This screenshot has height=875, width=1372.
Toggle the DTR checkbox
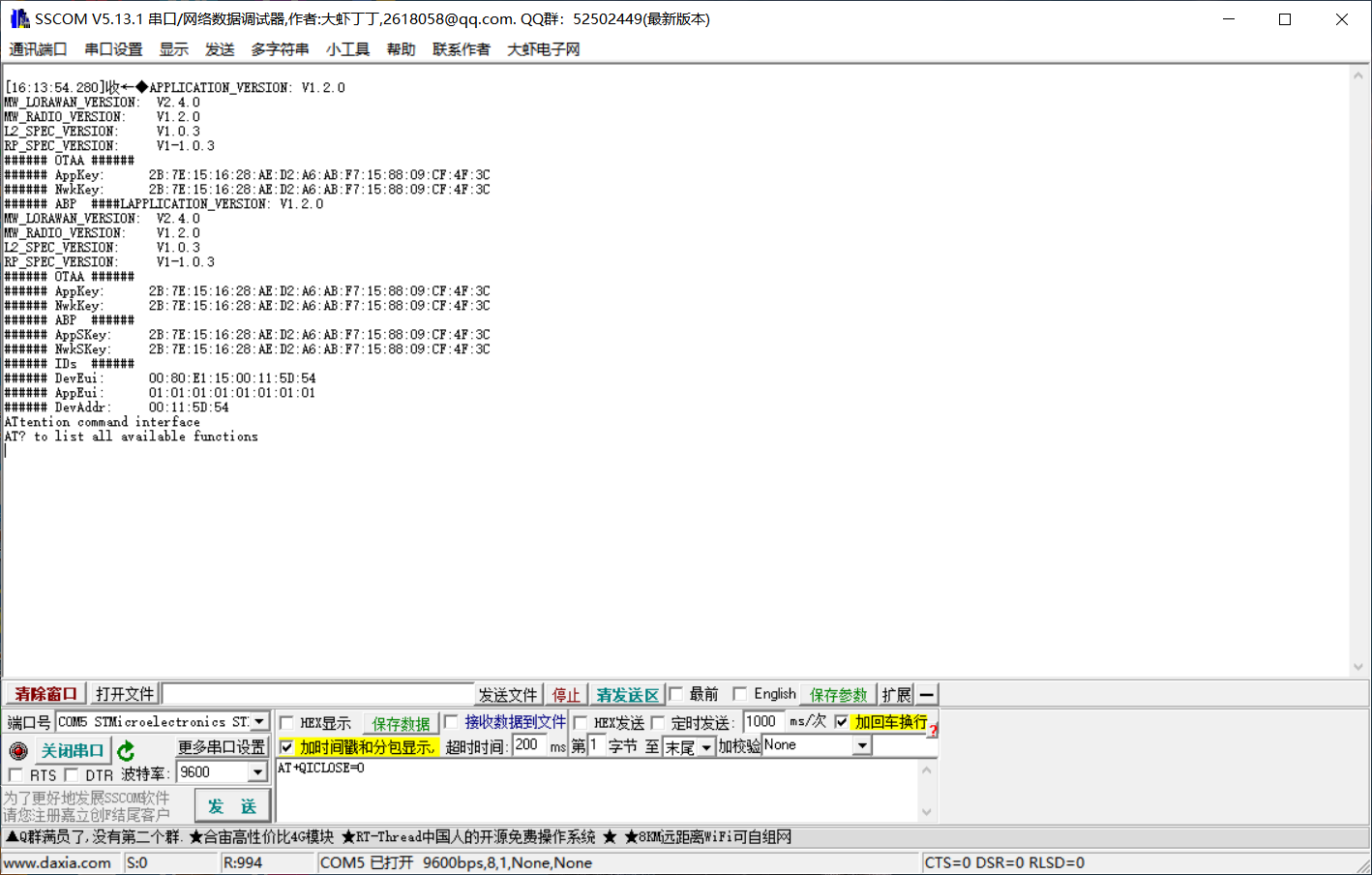pos(72,775)
